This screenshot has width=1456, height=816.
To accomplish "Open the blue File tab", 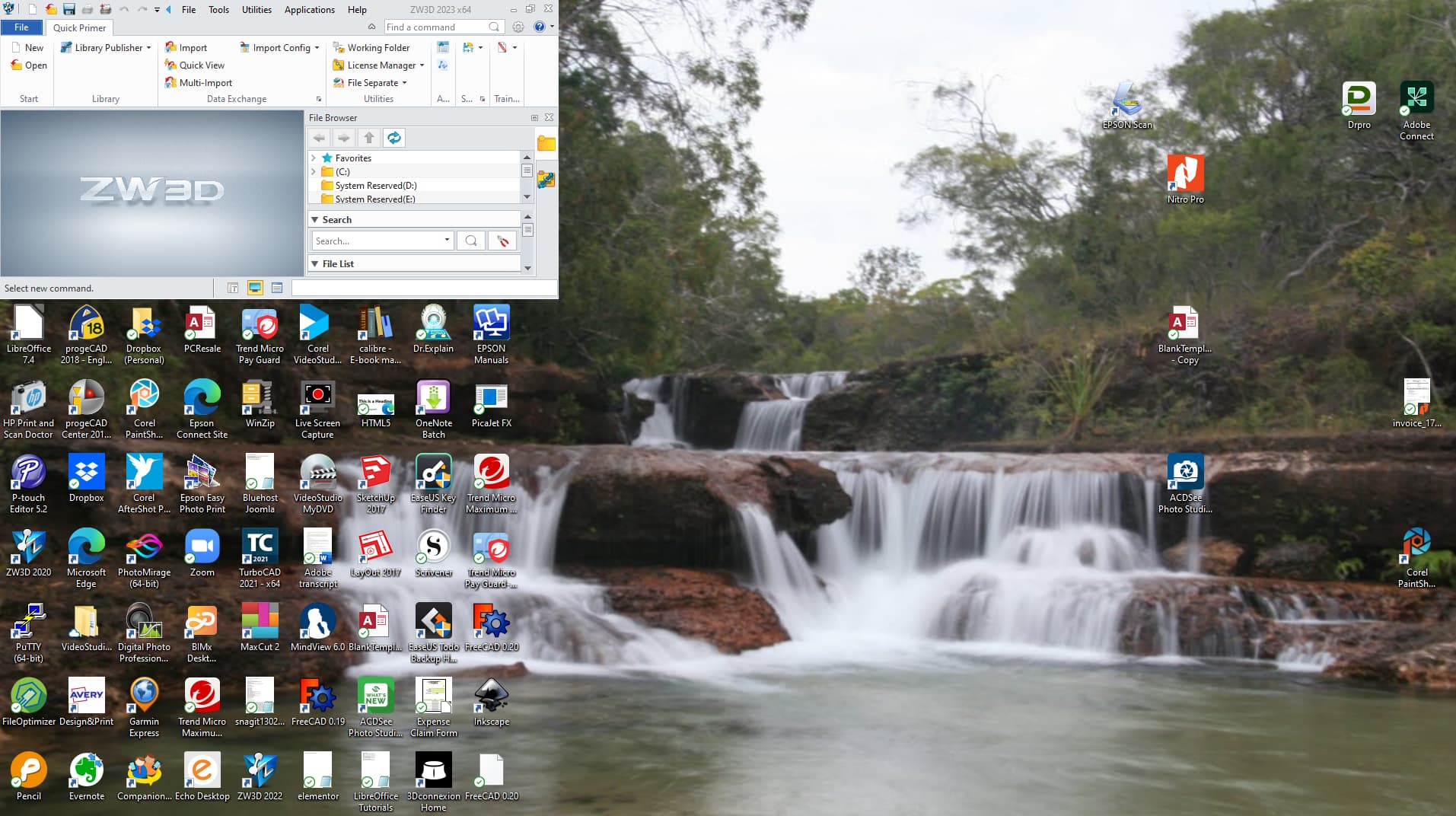I will coord(21,27).
